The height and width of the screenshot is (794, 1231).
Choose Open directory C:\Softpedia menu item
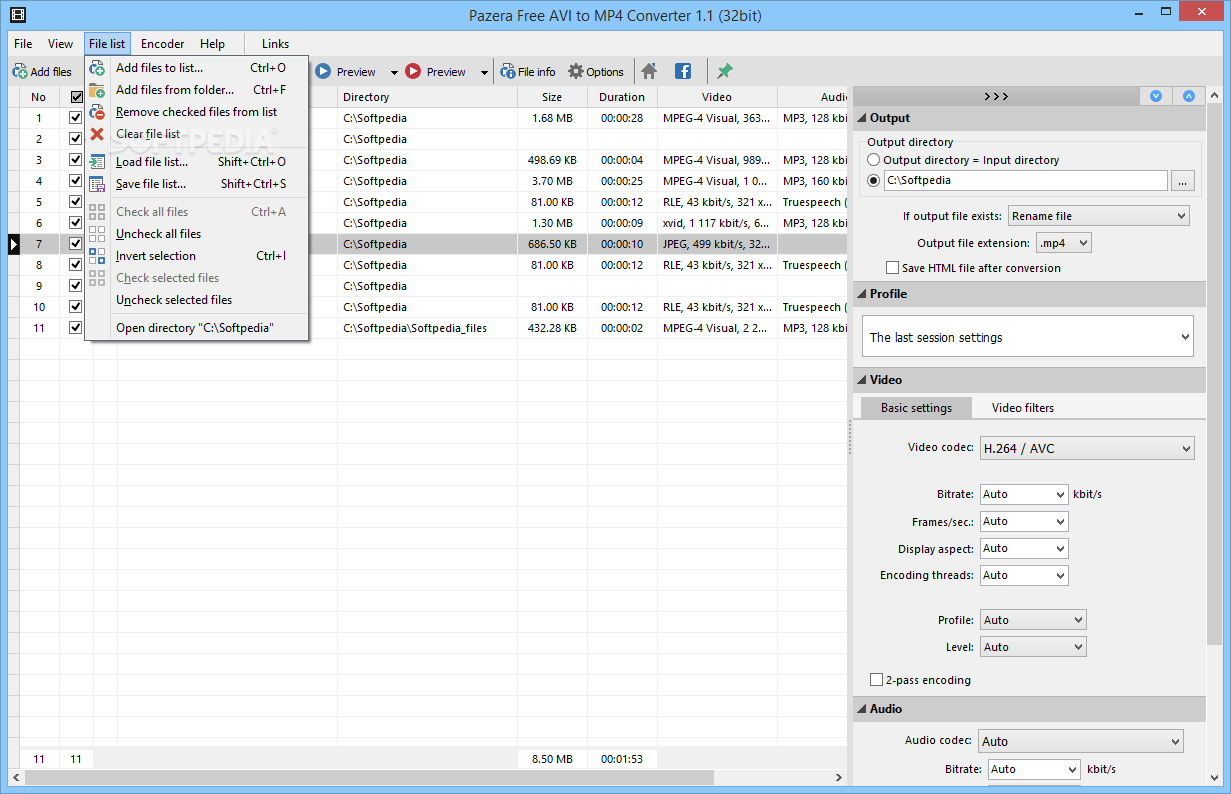point(196,328)
